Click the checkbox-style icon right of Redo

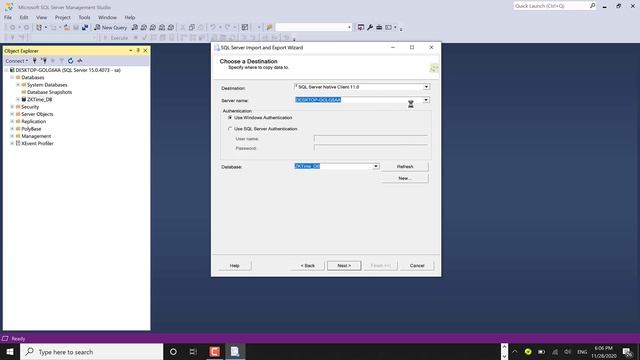pos(244,27)
